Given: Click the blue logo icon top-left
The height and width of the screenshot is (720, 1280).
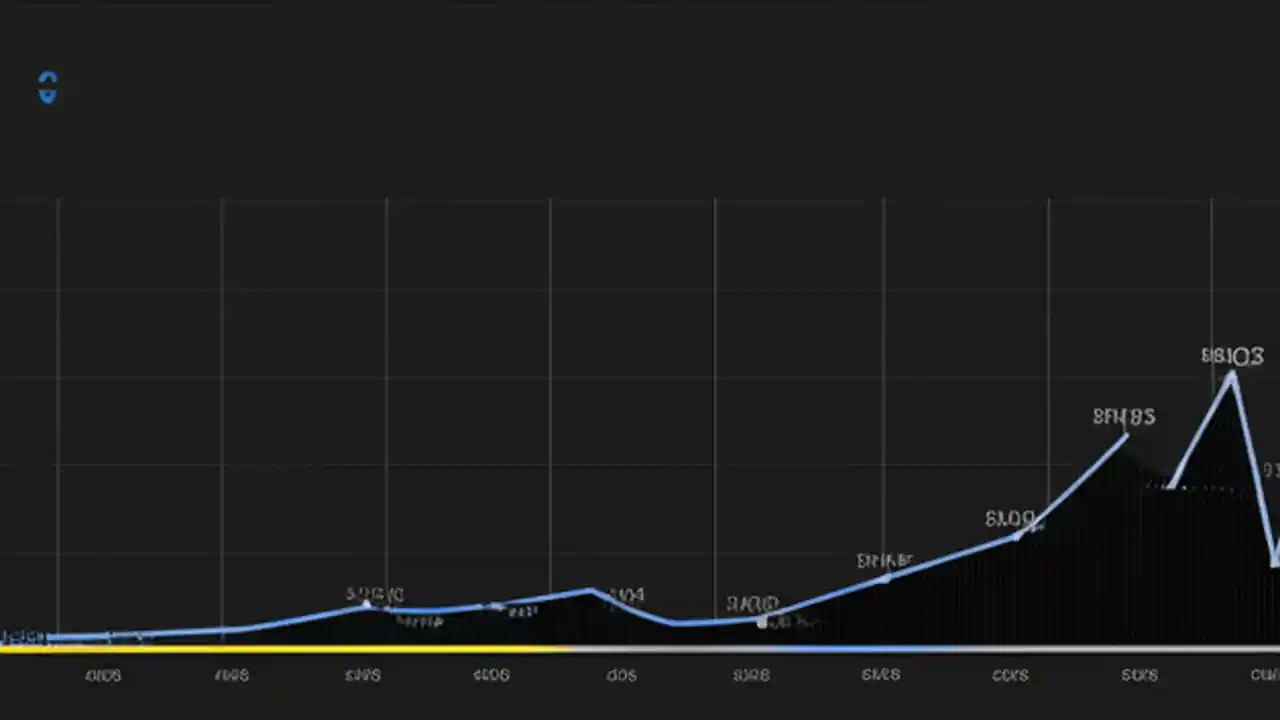Looking at the screenshot, I should [x=47, y=88].
